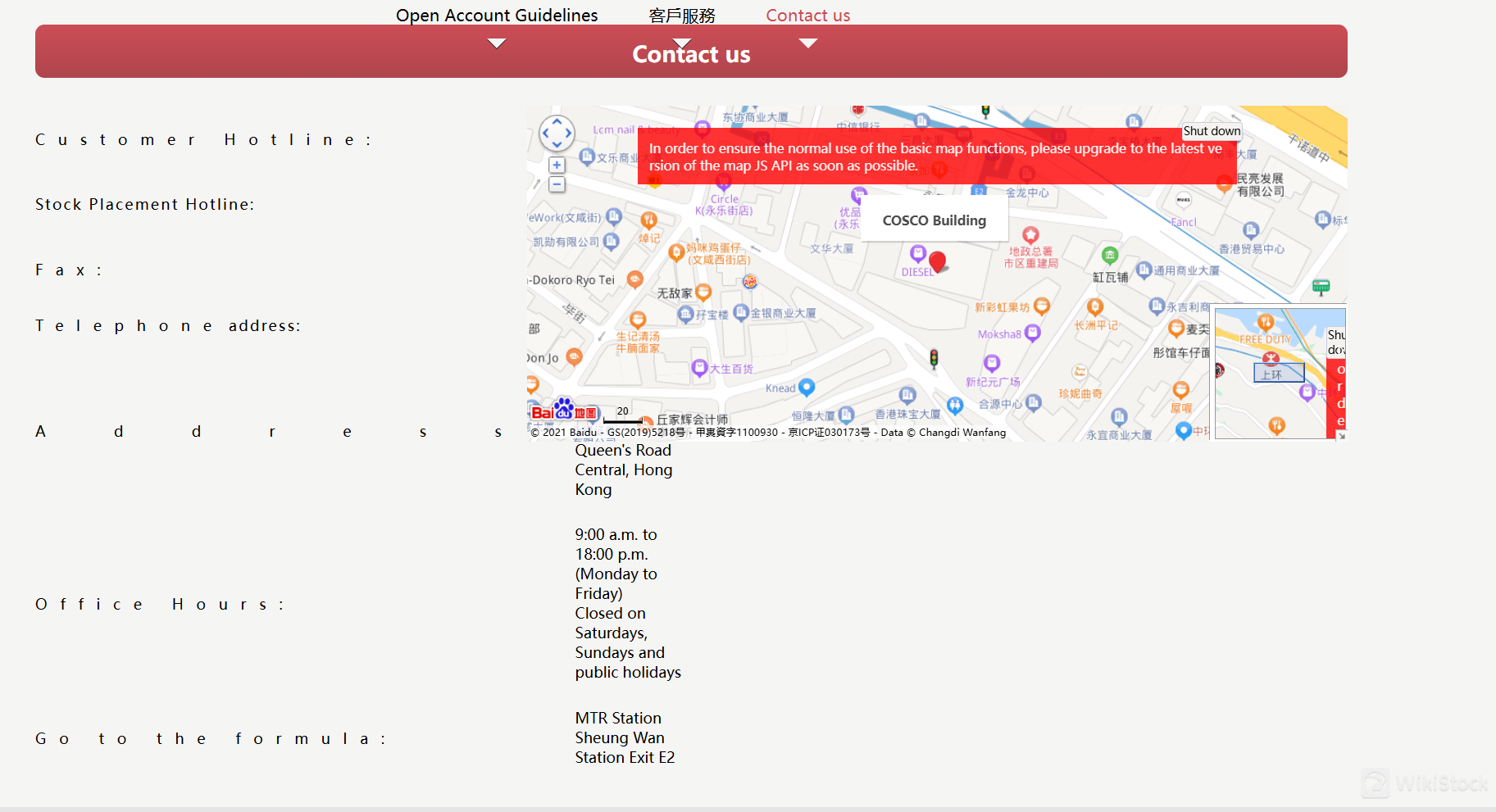Pan the map down using the bottom arrow
This screenshot has width=1496, height=812.
click(x=557, y=144)
